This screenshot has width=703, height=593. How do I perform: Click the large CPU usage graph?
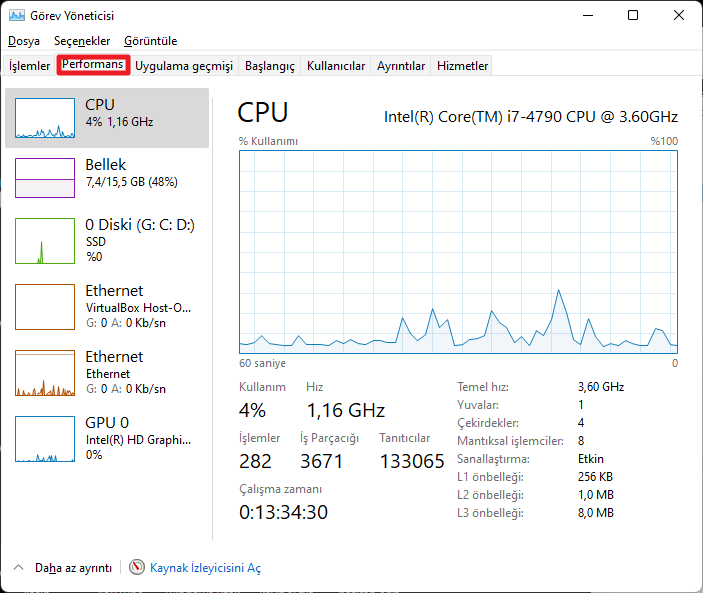[458, 252]
